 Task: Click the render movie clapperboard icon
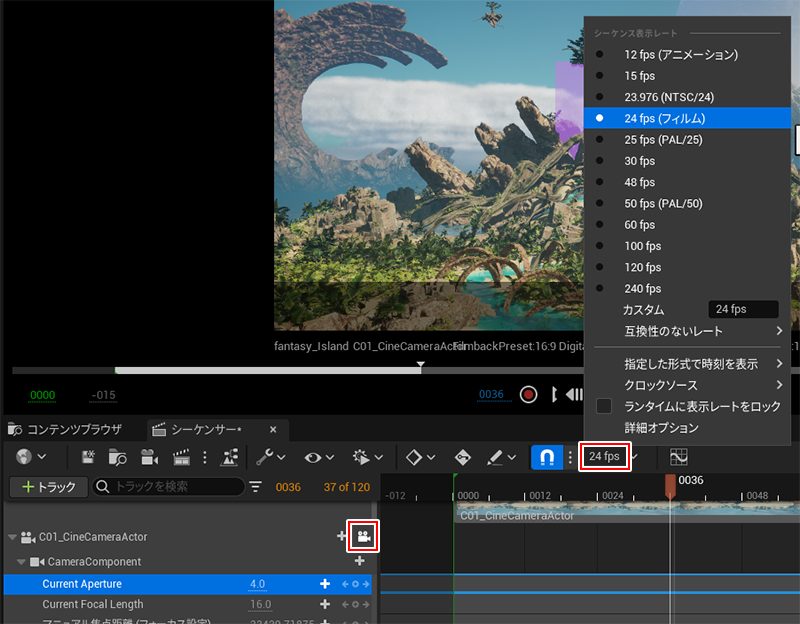[x=181, y=457]
